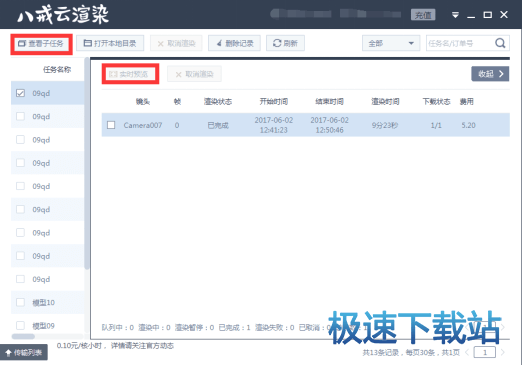
Task: Click the page number 1 box
Action: (x=485, y=352)
